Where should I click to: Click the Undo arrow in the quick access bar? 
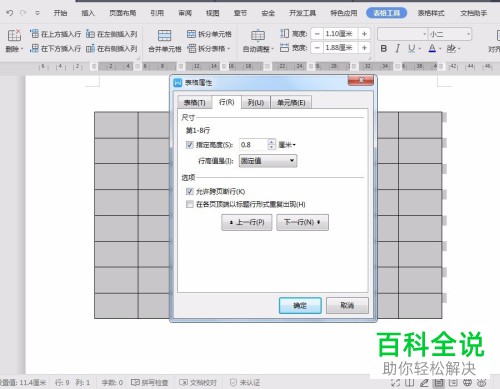[x=10, y=13]
